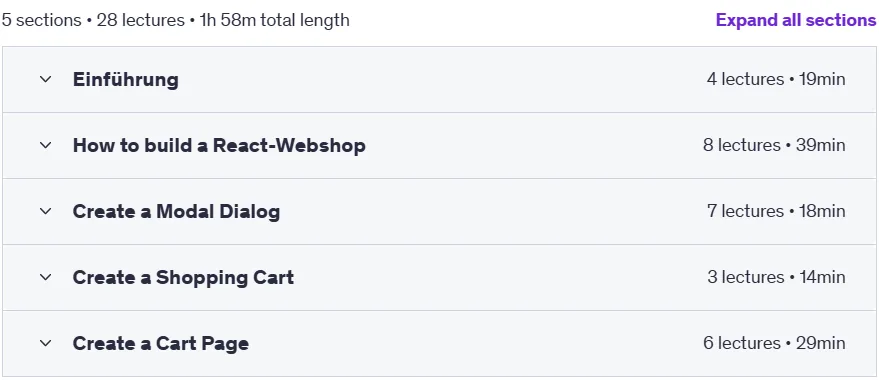Viewport: 879px width, 380px height.
Task: Click the 28 lectures summary text
Action: pos(141,20)
